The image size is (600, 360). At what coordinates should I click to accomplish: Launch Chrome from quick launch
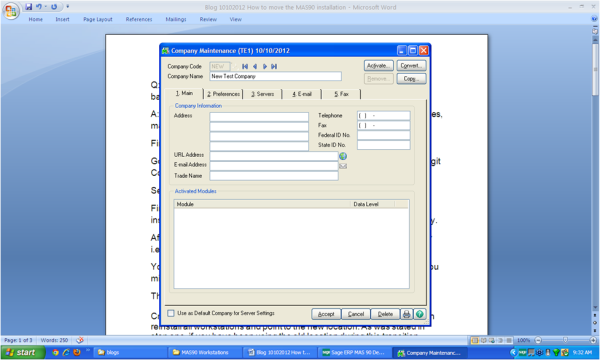55,352
